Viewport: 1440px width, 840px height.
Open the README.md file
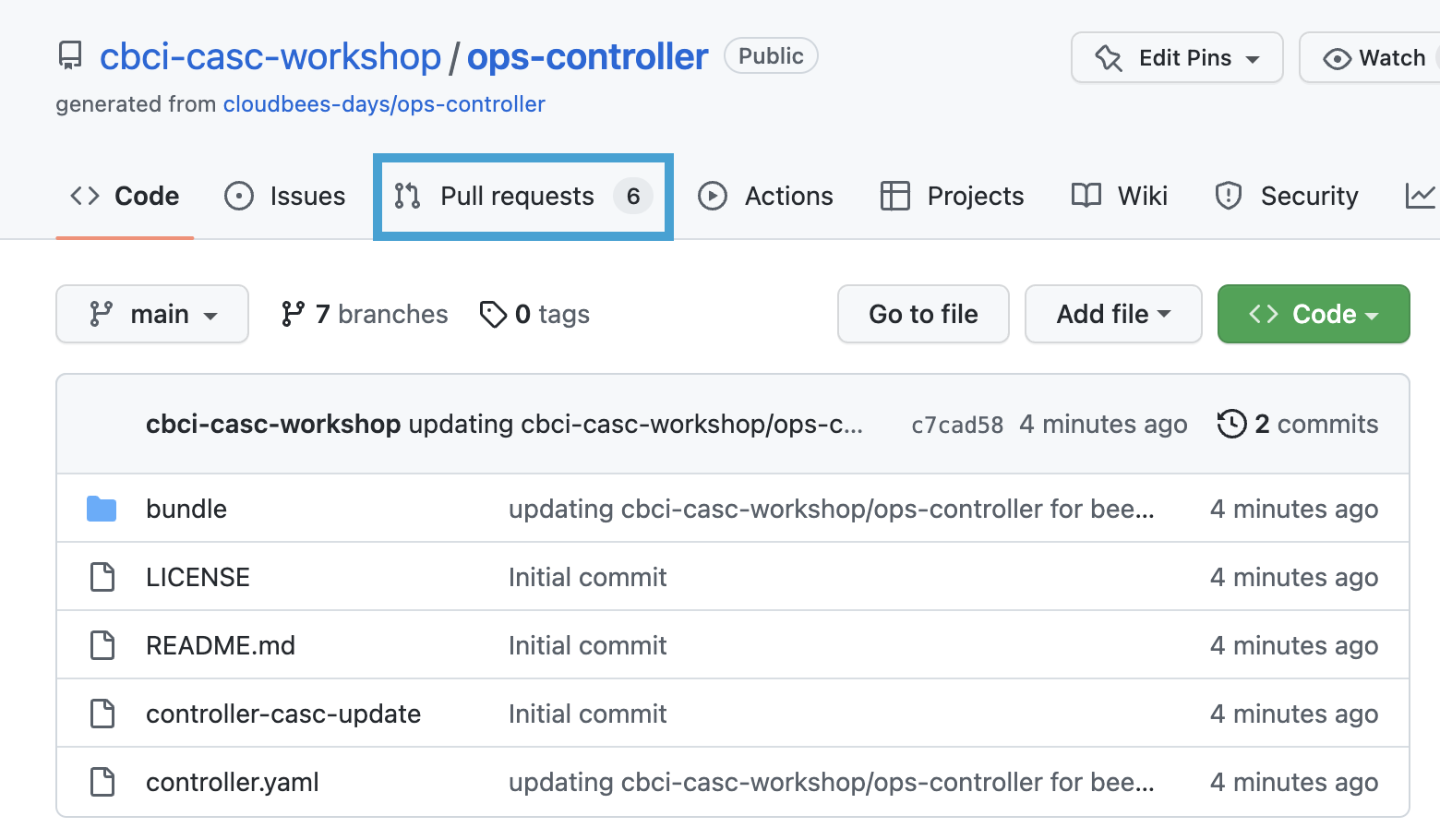(221, 645)
